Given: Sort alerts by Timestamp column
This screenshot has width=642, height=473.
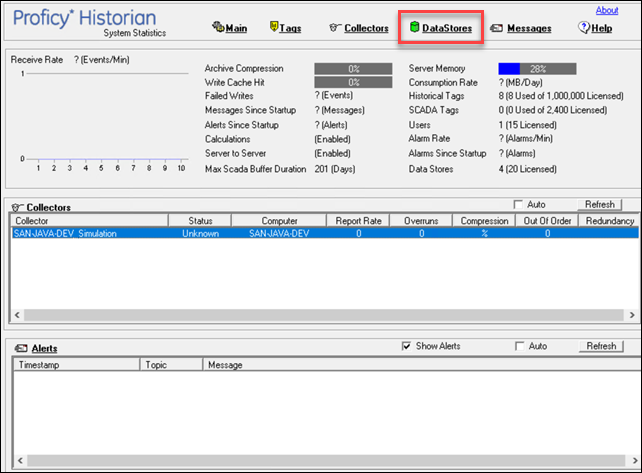Looking at the screenshot, I should (77, 365).
